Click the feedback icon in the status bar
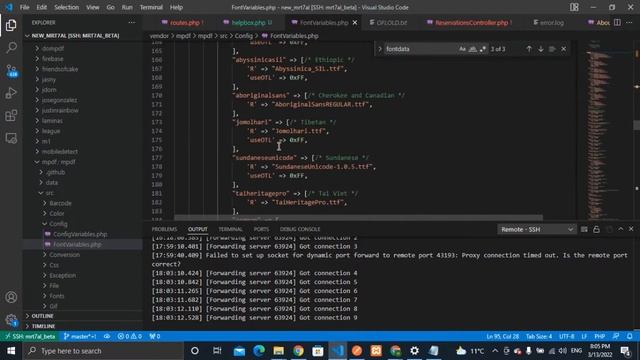640x360 pixels. pyautogui.click(x=616, y=336)
